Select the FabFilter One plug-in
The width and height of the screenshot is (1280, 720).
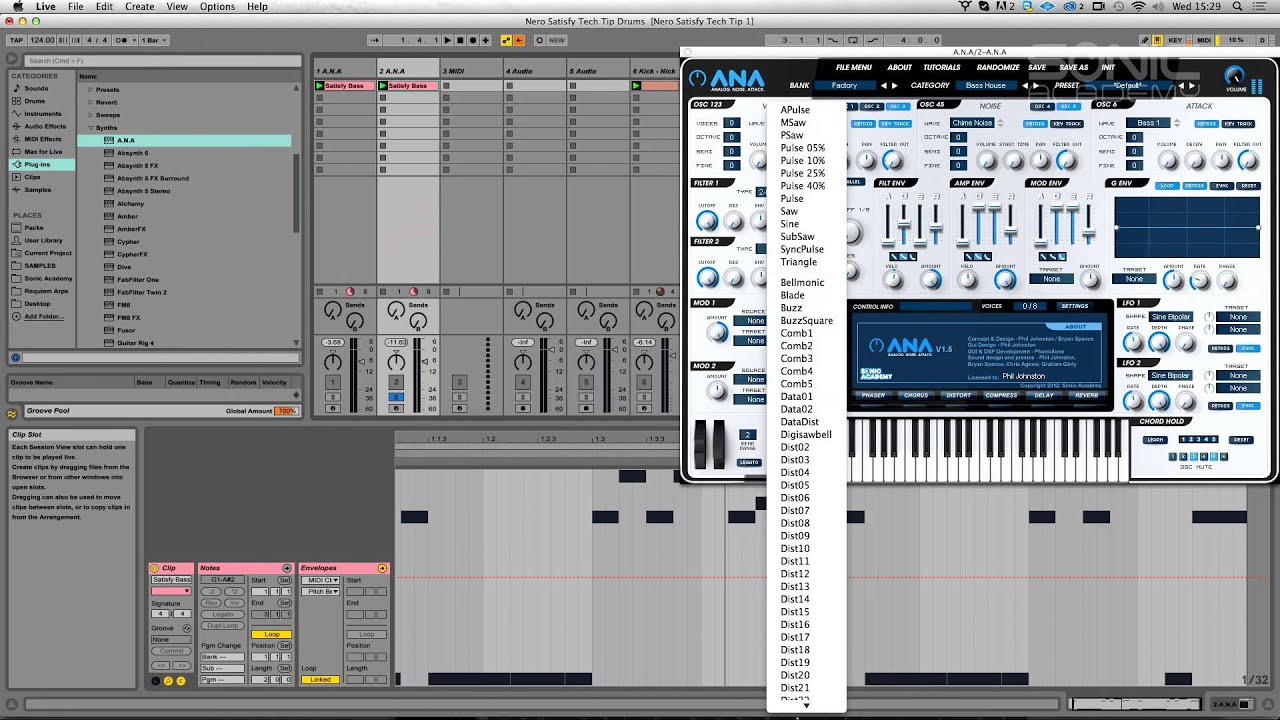[x=138, y=280]
